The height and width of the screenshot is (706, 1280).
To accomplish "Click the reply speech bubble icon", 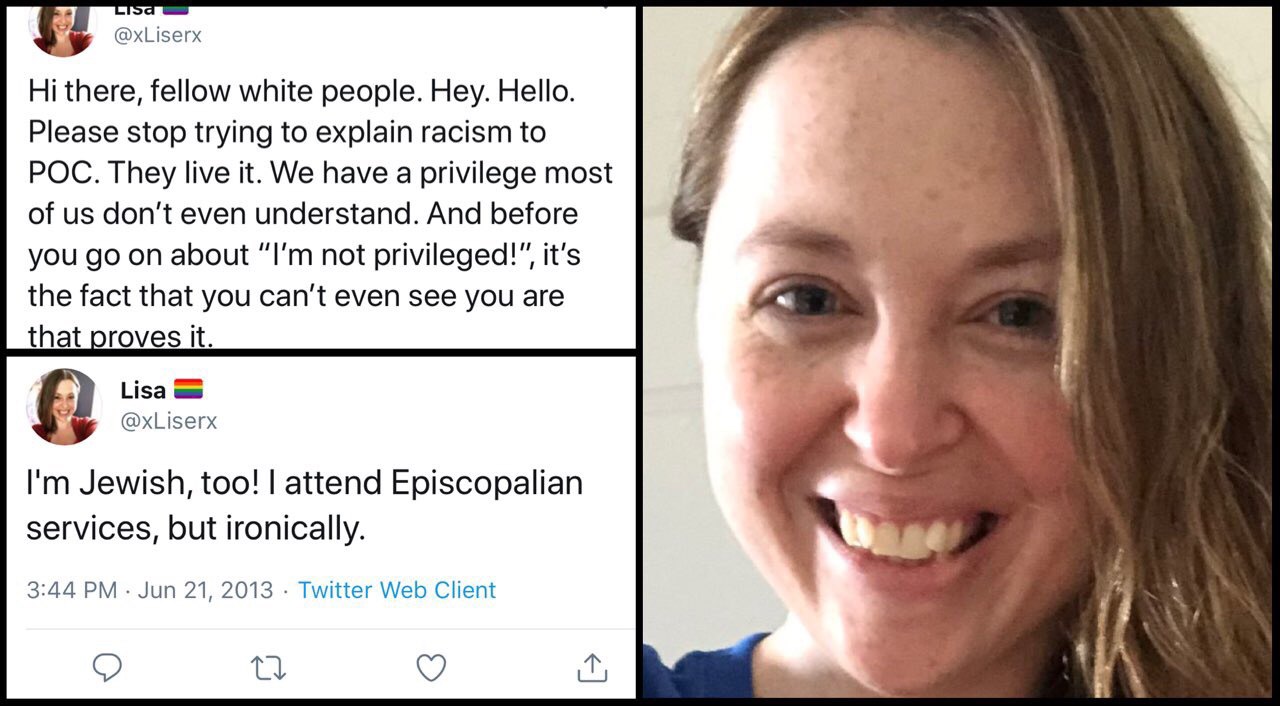I will (x=107, y=667).
